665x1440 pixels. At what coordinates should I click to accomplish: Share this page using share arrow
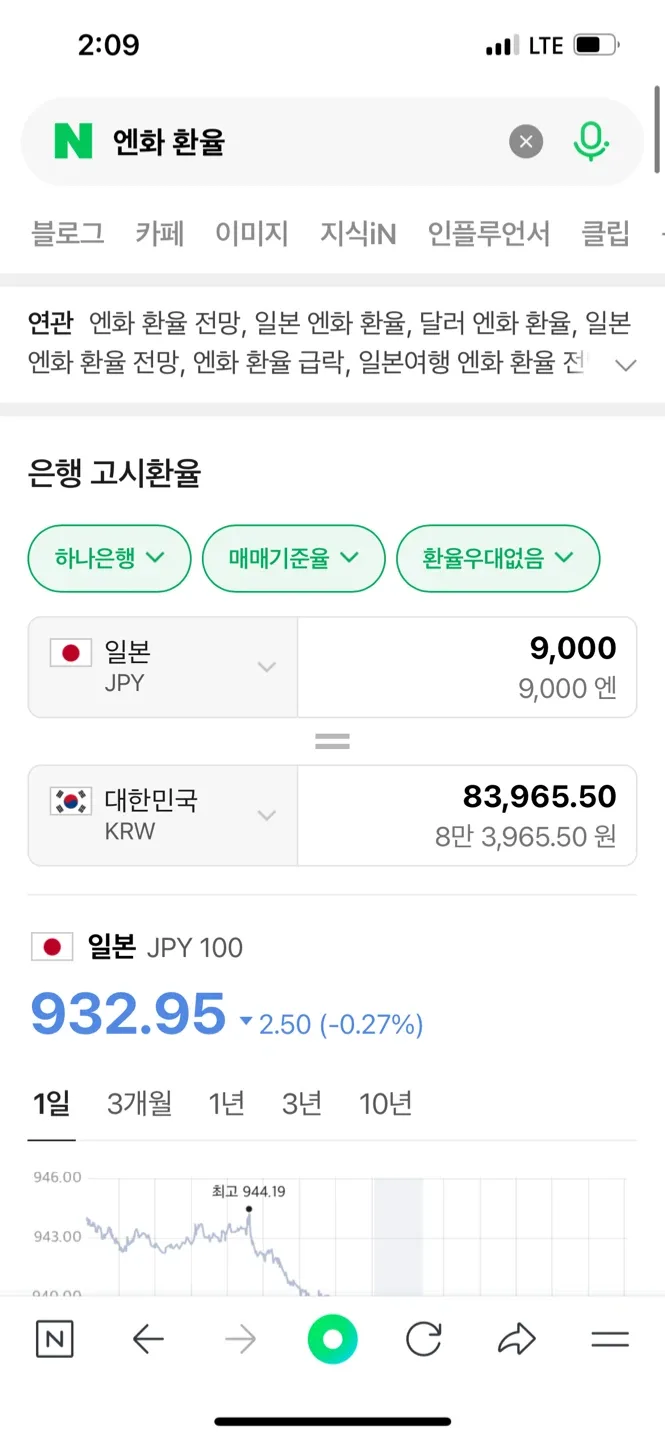[517, 1339]
